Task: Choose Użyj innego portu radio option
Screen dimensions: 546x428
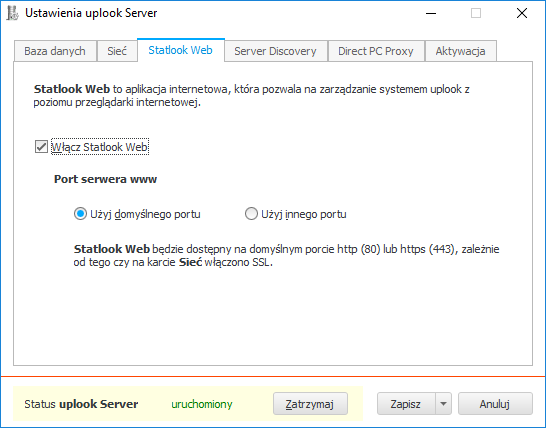Action: pyautogui.click(x=251, y=214)
